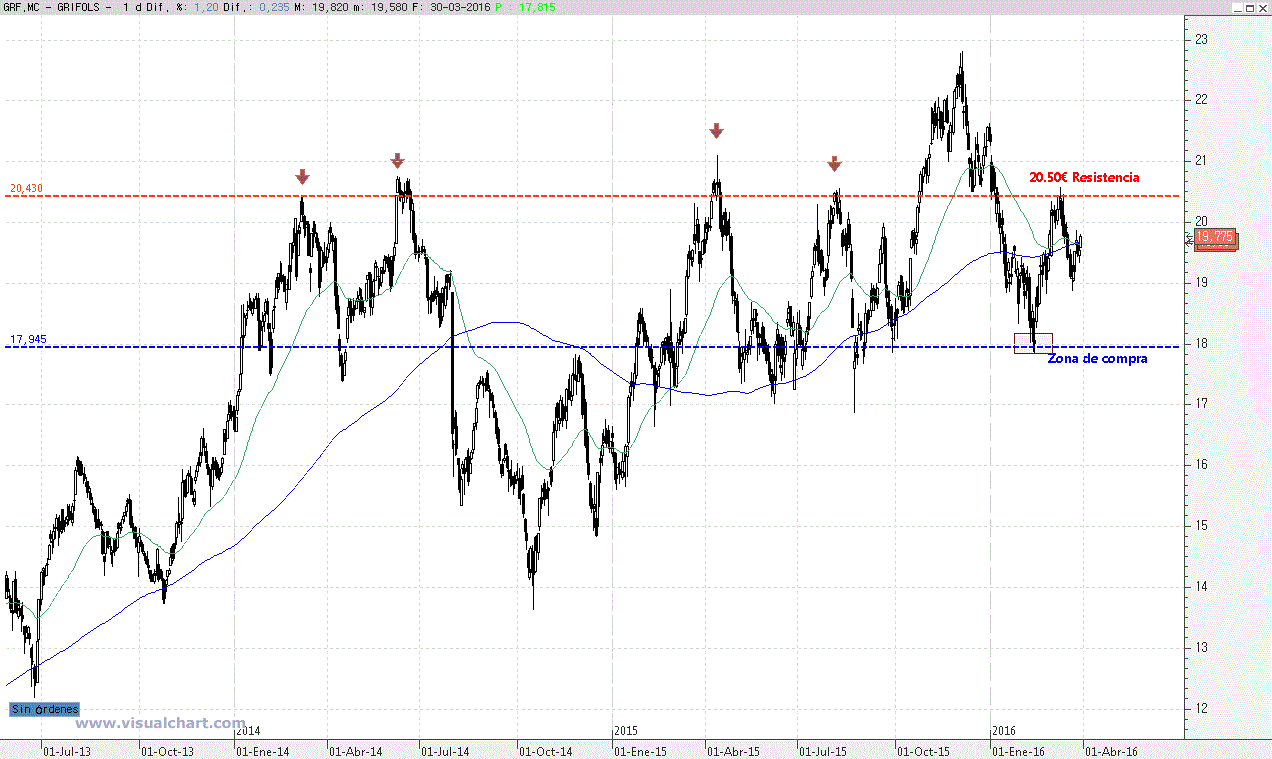Image resolution: width=1272 pixels, height=759 pixels.
Task: Select the 17,945 support level label
Action: coord(27,339)
